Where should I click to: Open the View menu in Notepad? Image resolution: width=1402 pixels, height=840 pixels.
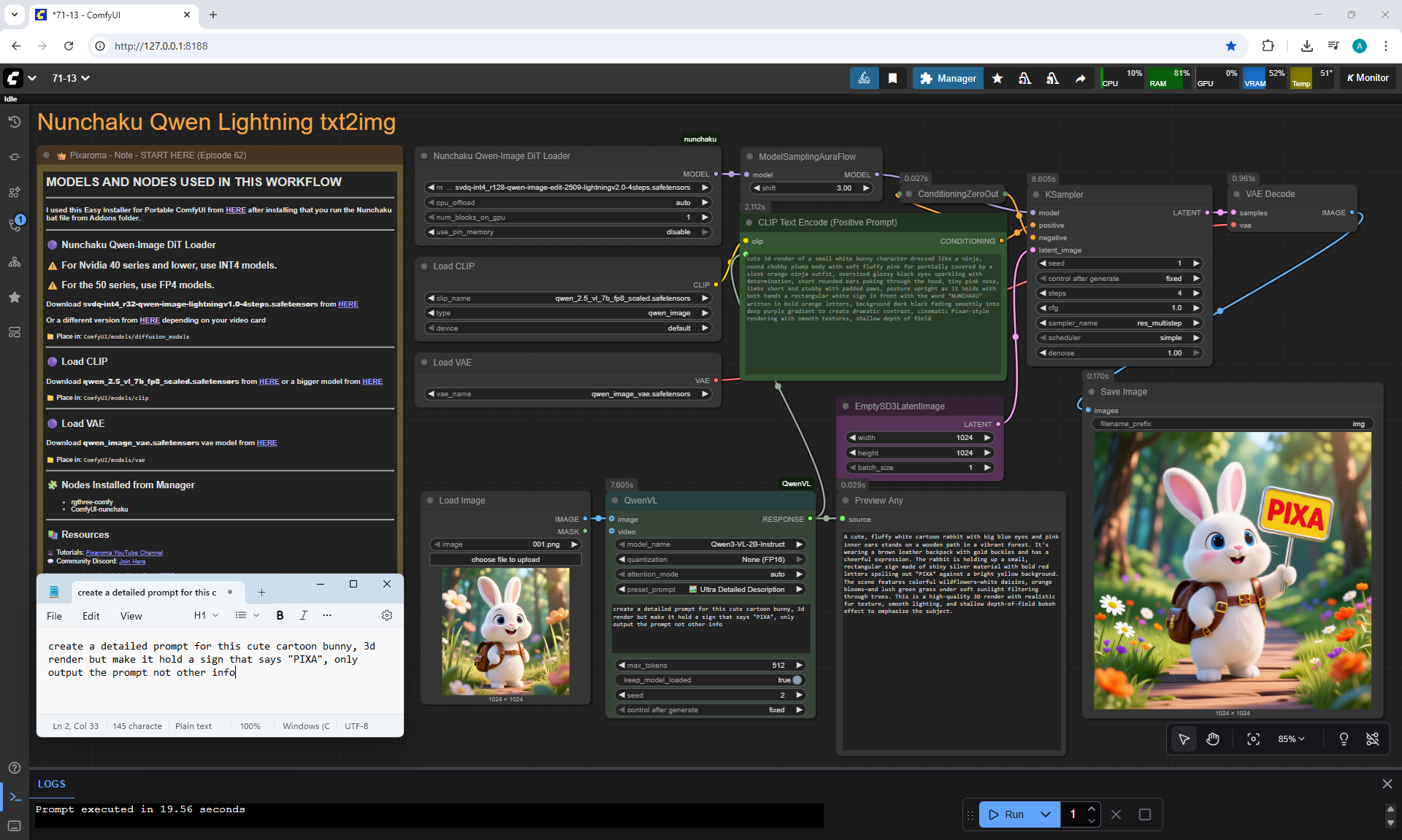(131, 616)
